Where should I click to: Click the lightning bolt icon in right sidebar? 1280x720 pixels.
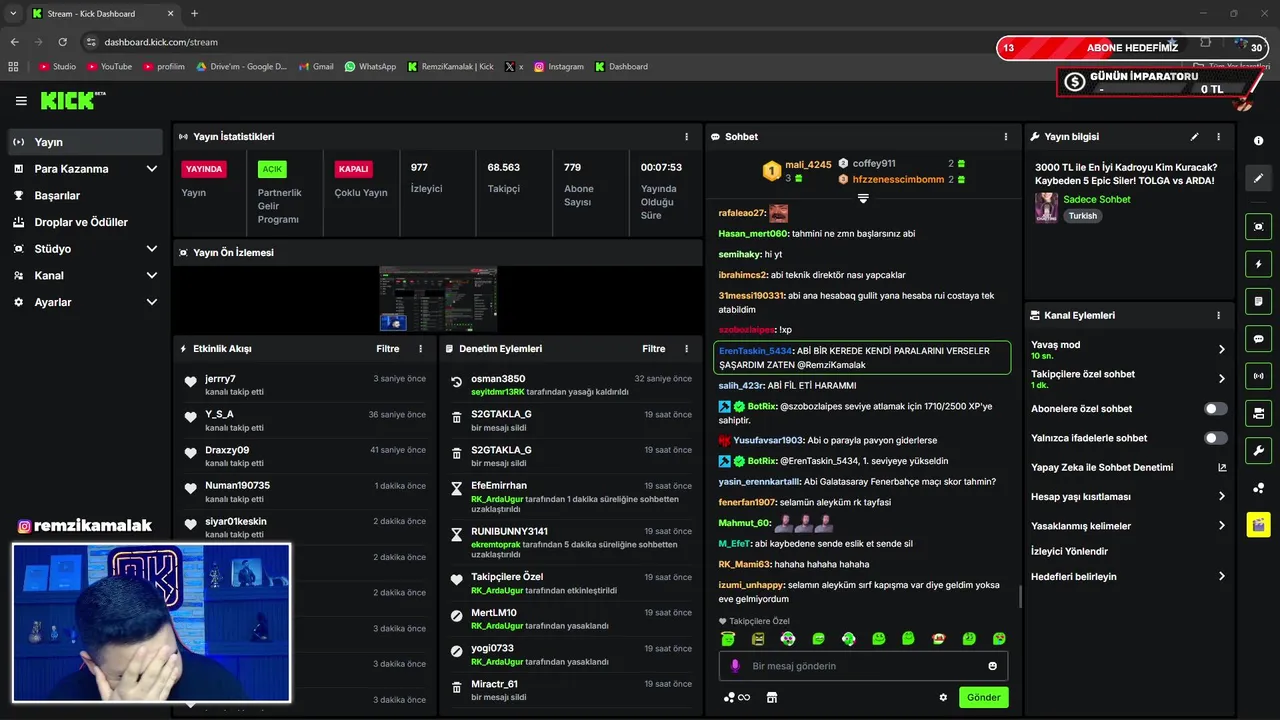(x=1258, y=264)
